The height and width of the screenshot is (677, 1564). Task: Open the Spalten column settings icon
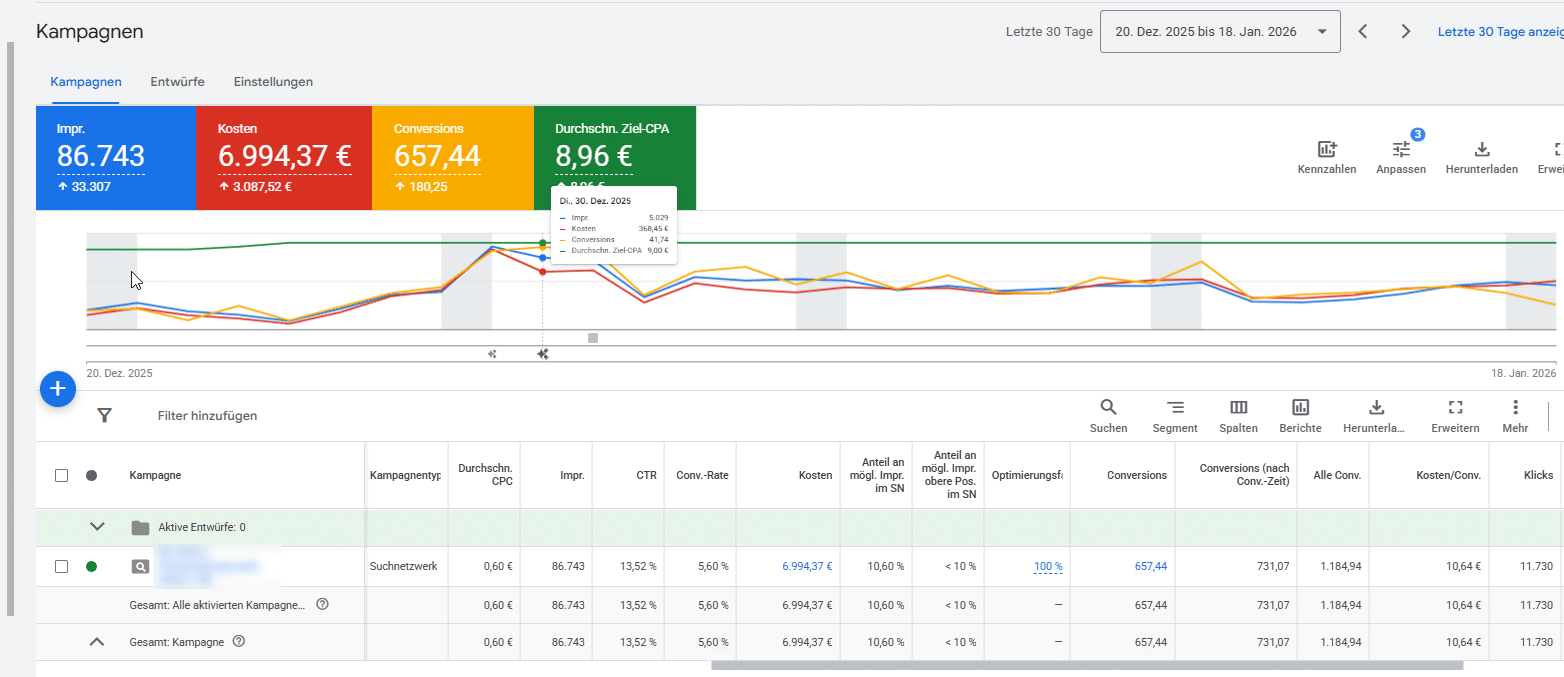1238,408
